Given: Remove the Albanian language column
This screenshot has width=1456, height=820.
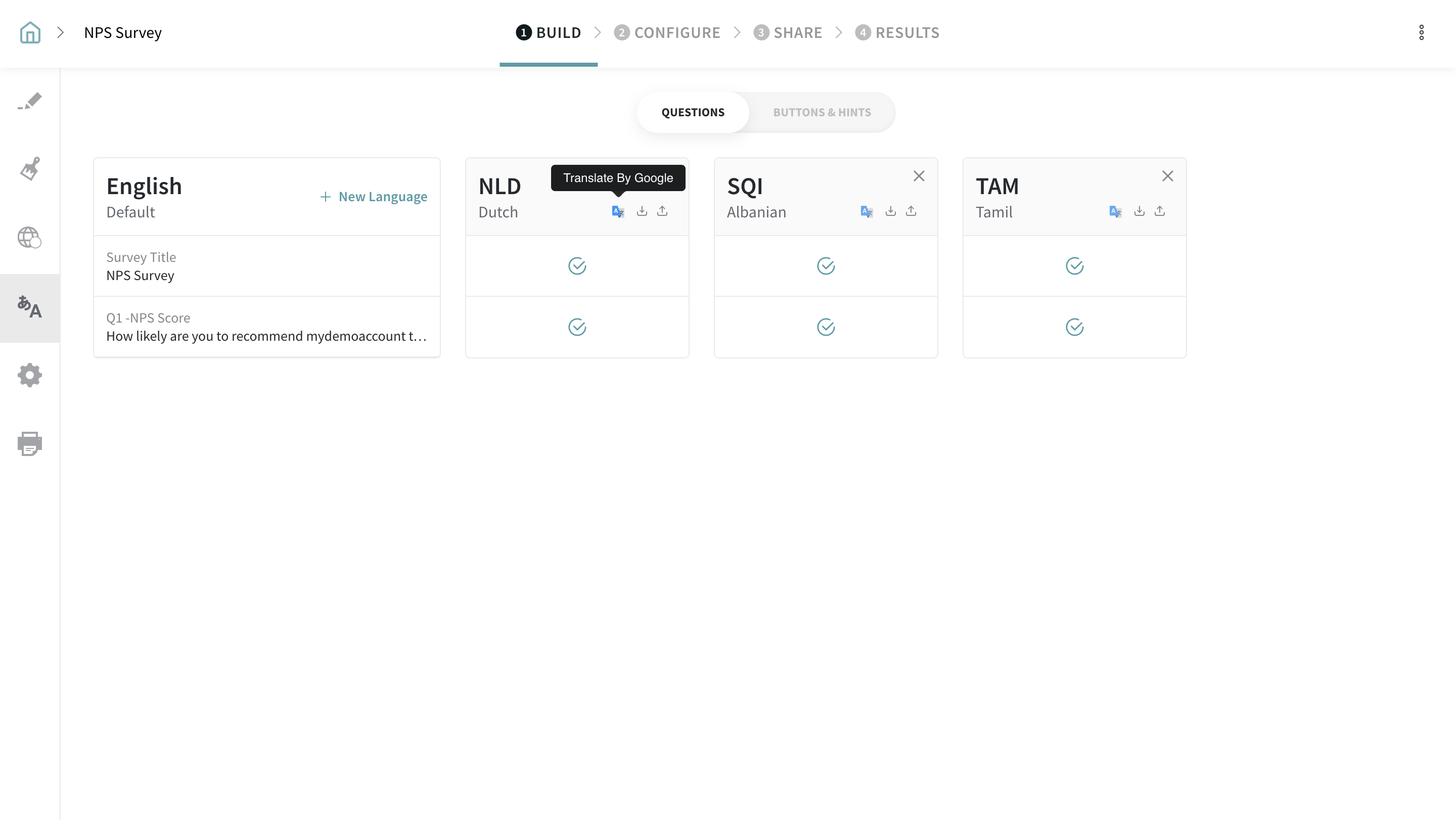Looking at the screenshot, I should click(919, 176).
